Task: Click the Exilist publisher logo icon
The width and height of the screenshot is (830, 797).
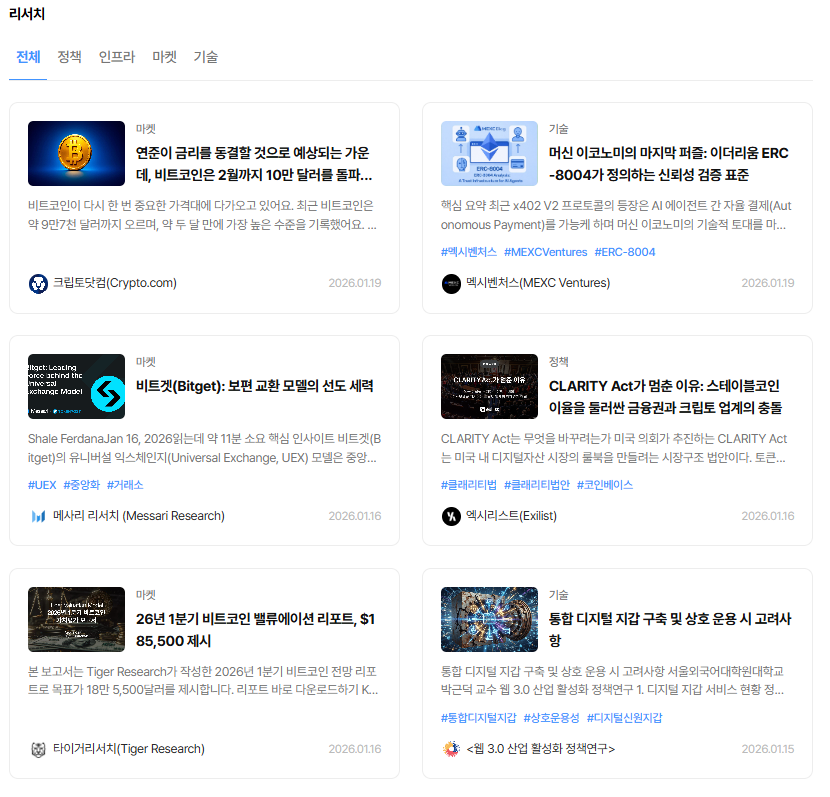Action: (451, 516)
